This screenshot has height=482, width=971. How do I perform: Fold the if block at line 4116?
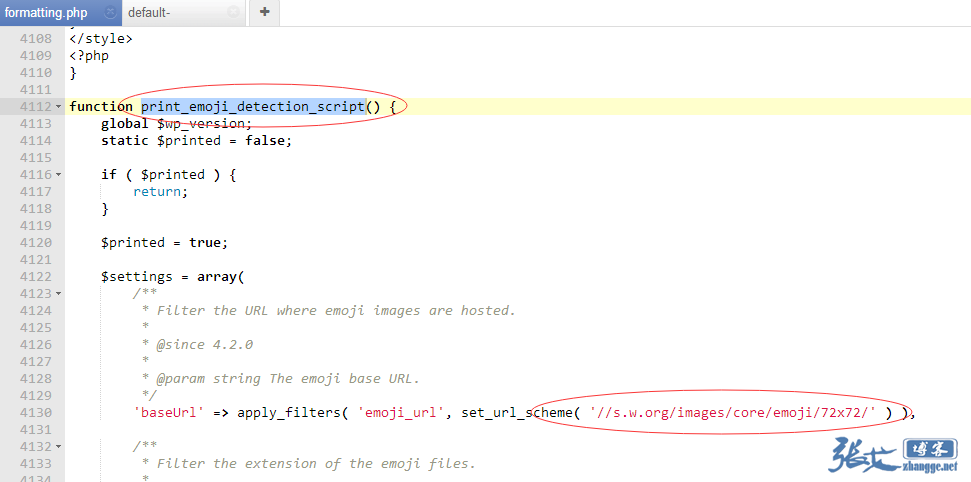tap(58, 175)
